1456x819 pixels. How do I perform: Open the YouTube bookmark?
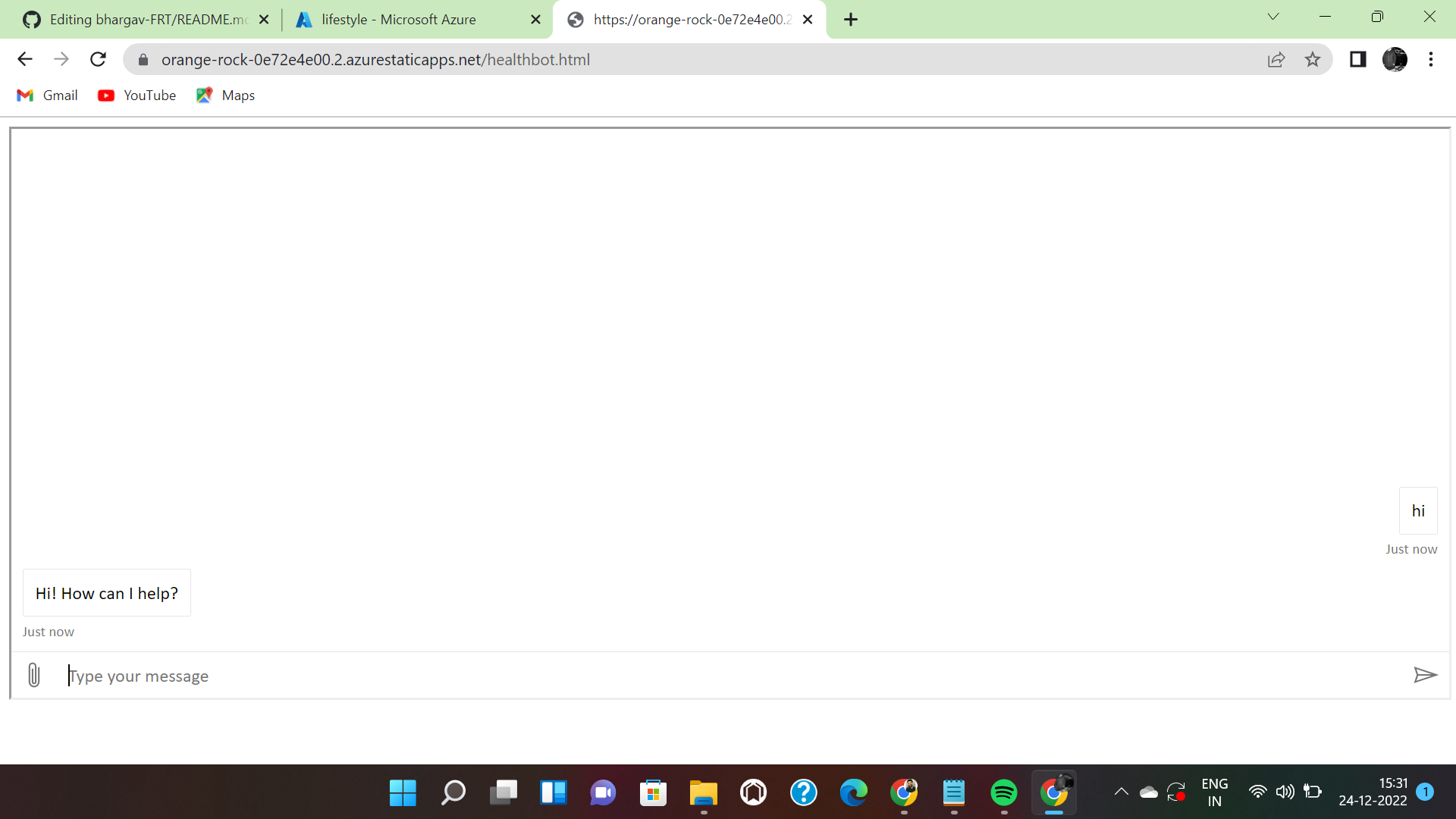137,96
